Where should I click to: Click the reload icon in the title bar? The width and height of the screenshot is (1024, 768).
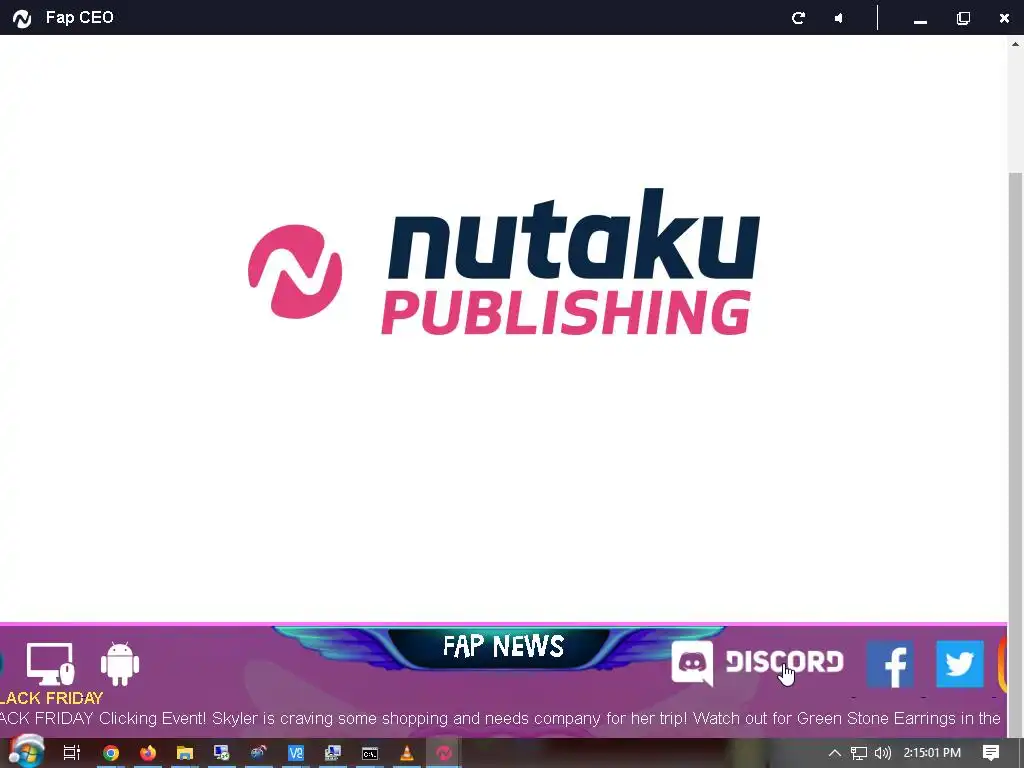pyautogui.click(x=798, y=18)
